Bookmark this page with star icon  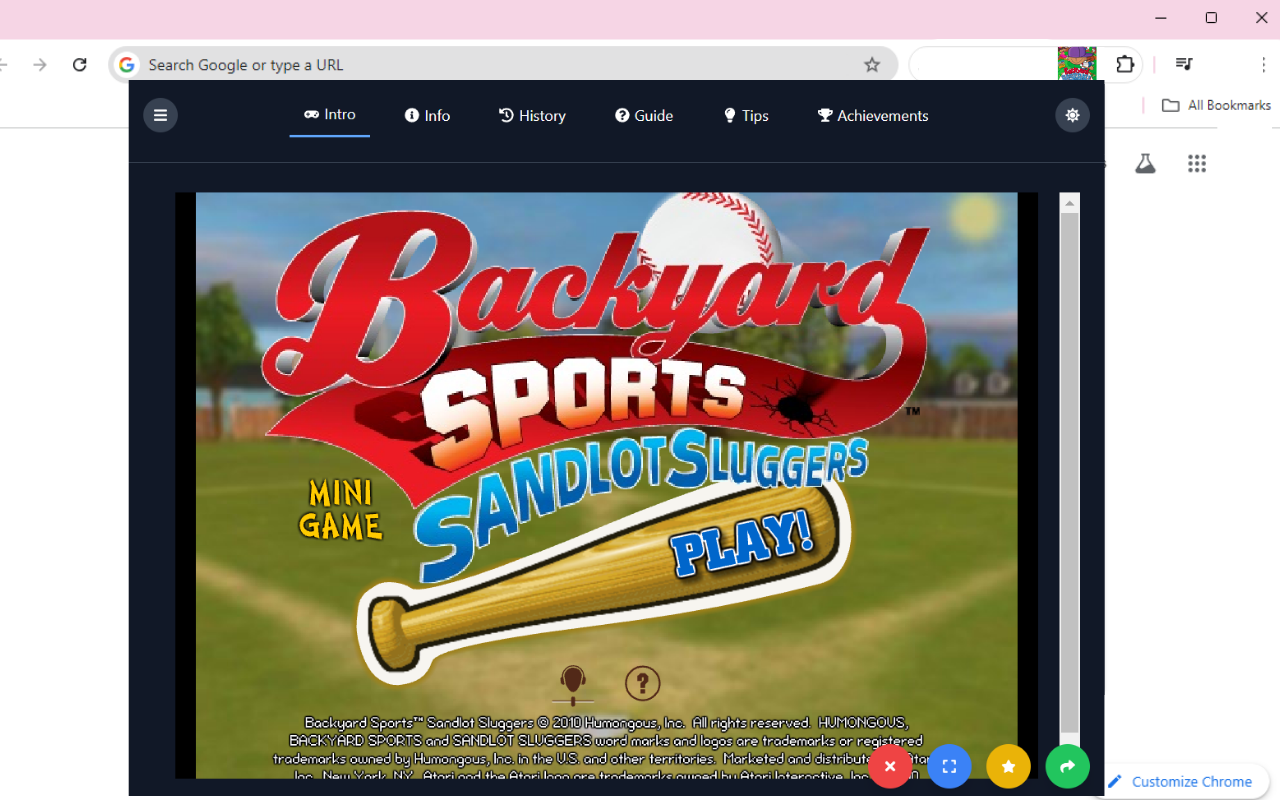(872, 65)
